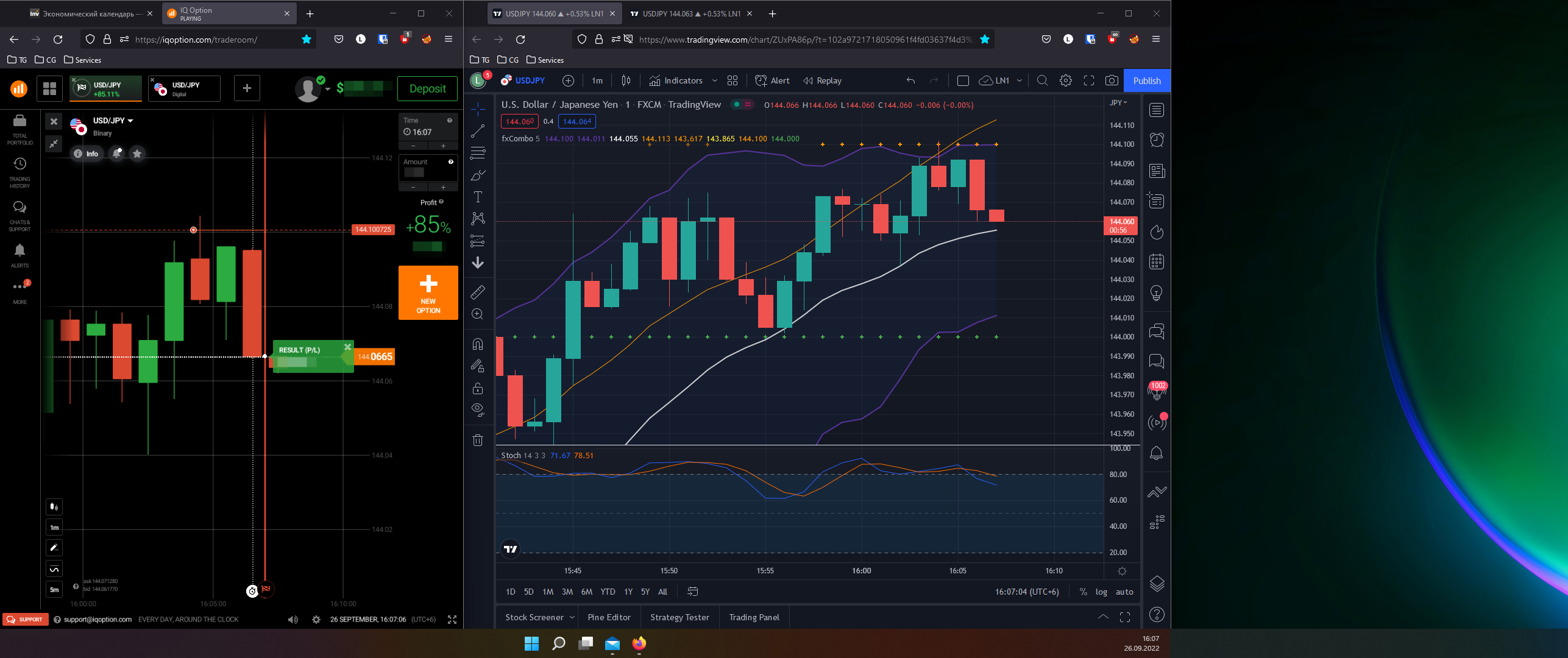Open the Fibonacci retracement tool group
The image size is (1568, 658).
click(x=478, y=153)
